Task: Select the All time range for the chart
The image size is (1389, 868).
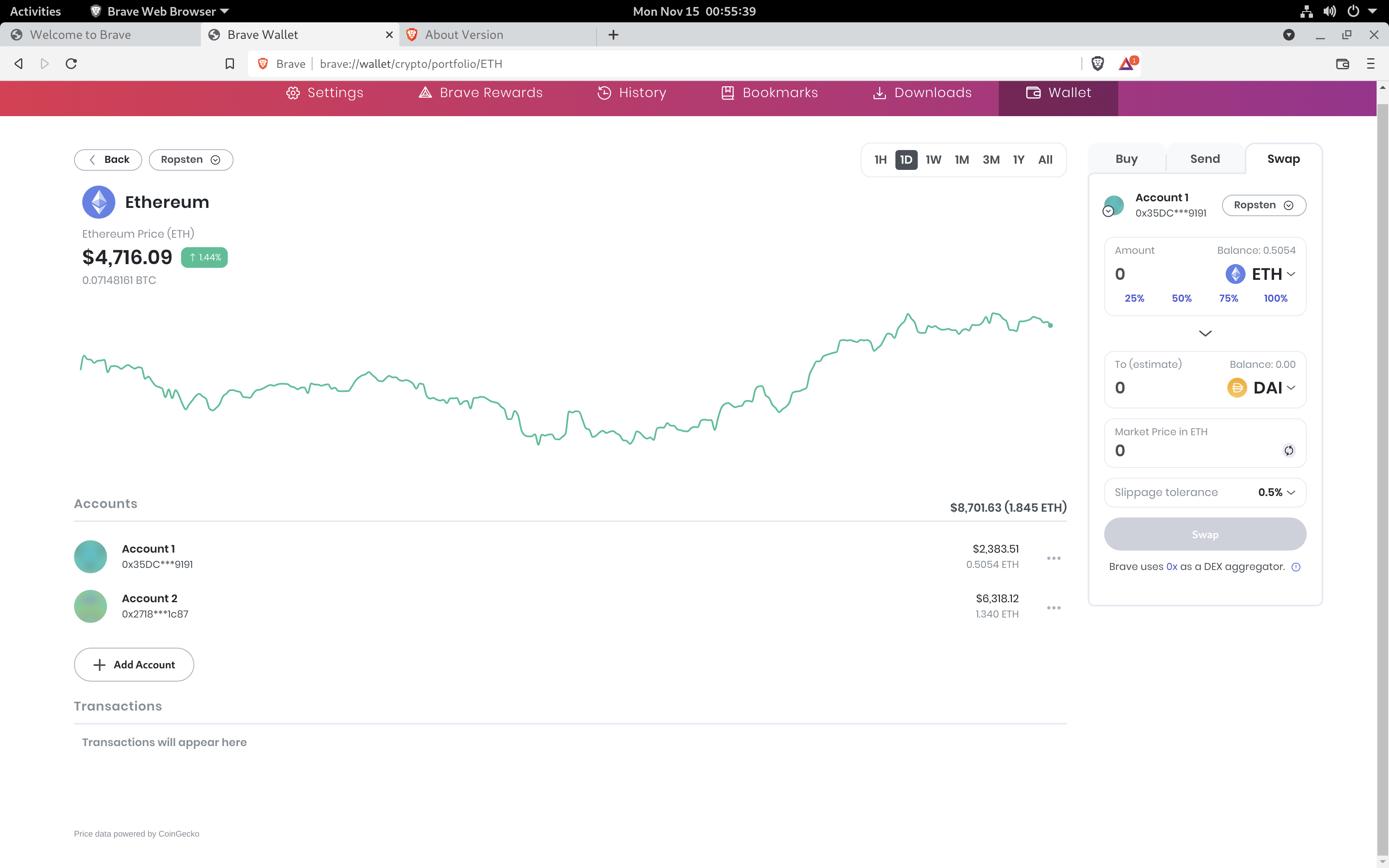Action: (1045, 160)
